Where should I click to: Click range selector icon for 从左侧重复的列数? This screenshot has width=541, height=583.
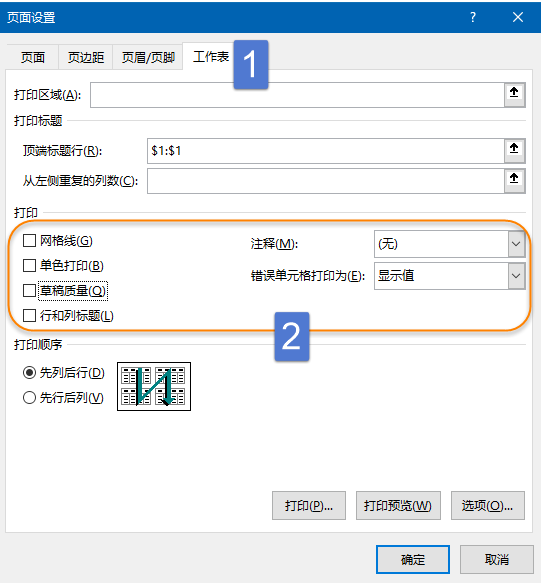point(515,181)
